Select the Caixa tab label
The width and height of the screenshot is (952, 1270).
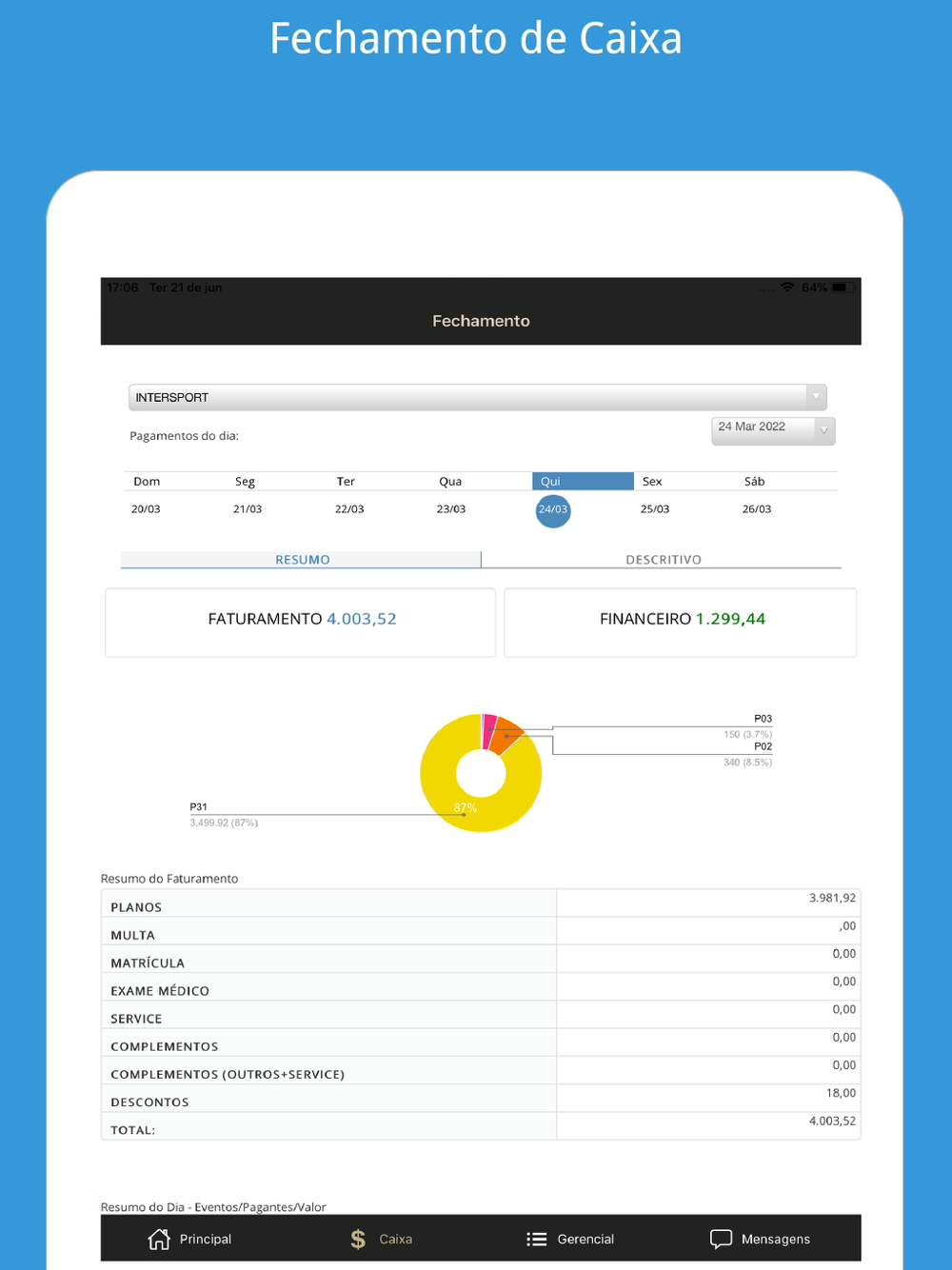pos(395,1239)
